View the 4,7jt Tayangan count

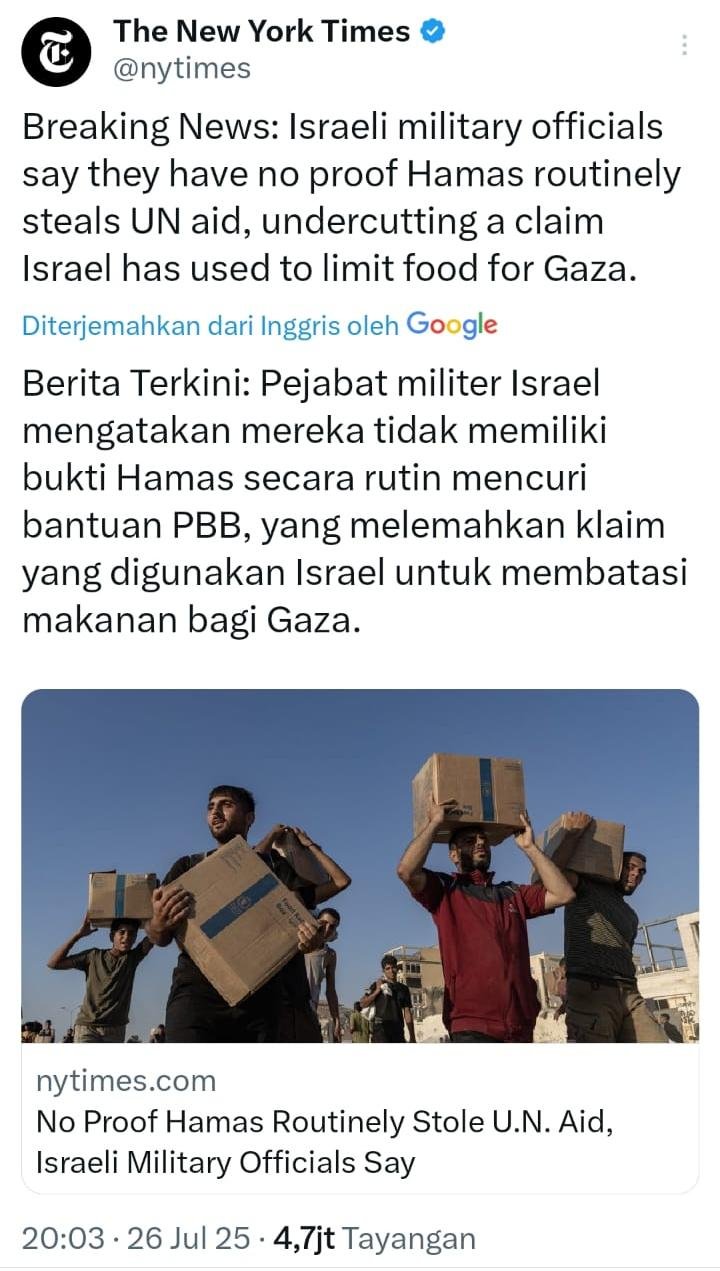point(373,1239)
